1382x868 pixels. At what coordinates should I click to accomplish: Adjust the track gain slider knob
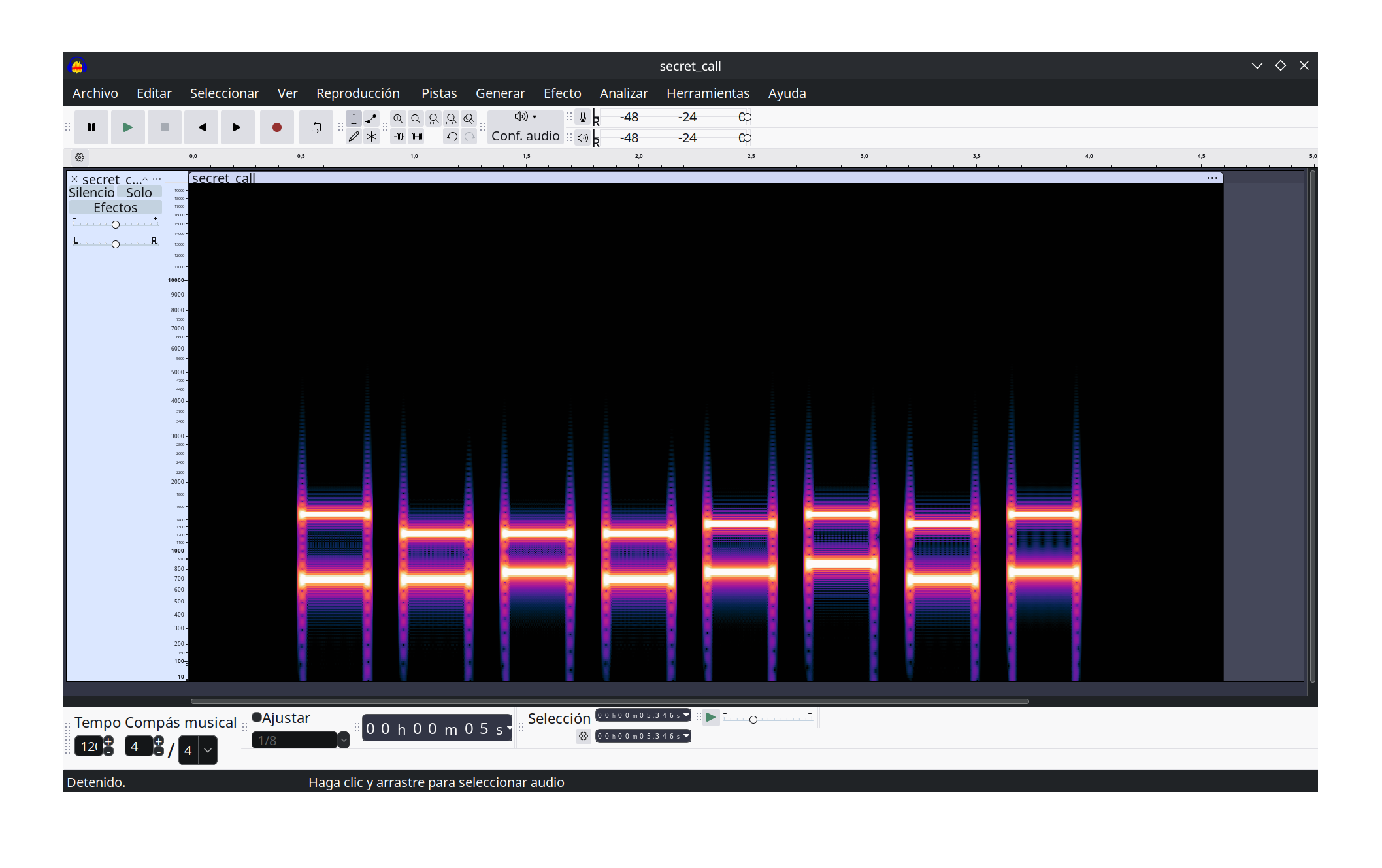[x=115, y=224]
